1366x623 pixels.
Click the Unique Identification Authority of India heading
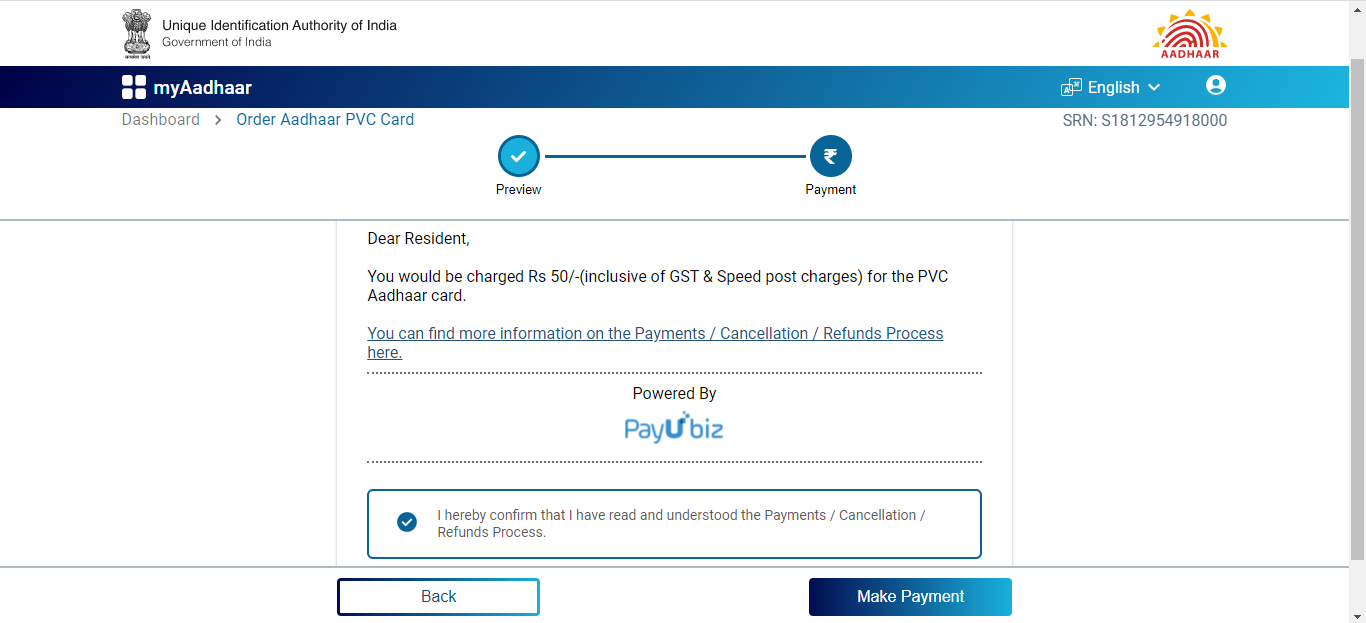click(x=279, y=25)
